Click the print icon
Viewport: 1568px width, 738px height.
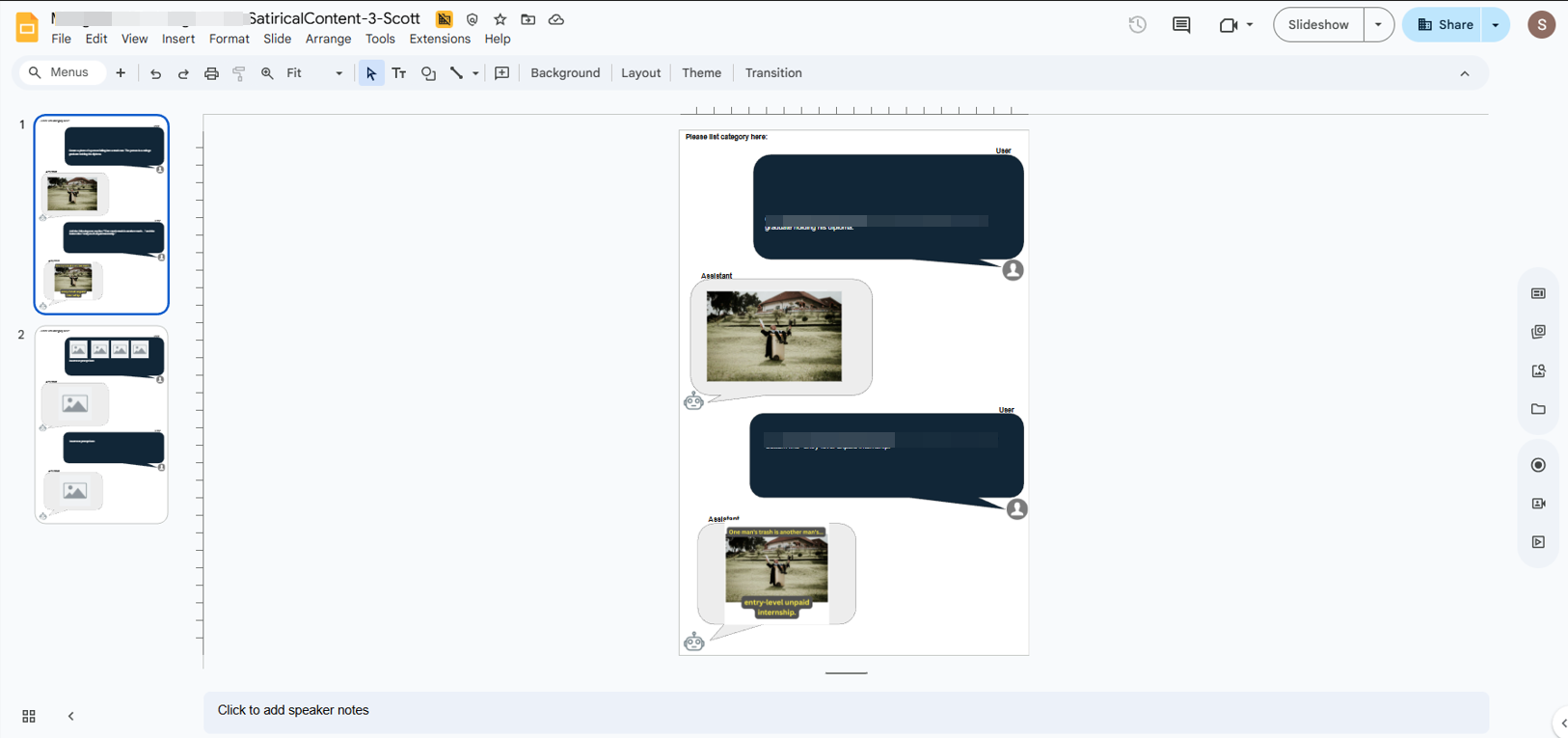(x=211, y=73)
